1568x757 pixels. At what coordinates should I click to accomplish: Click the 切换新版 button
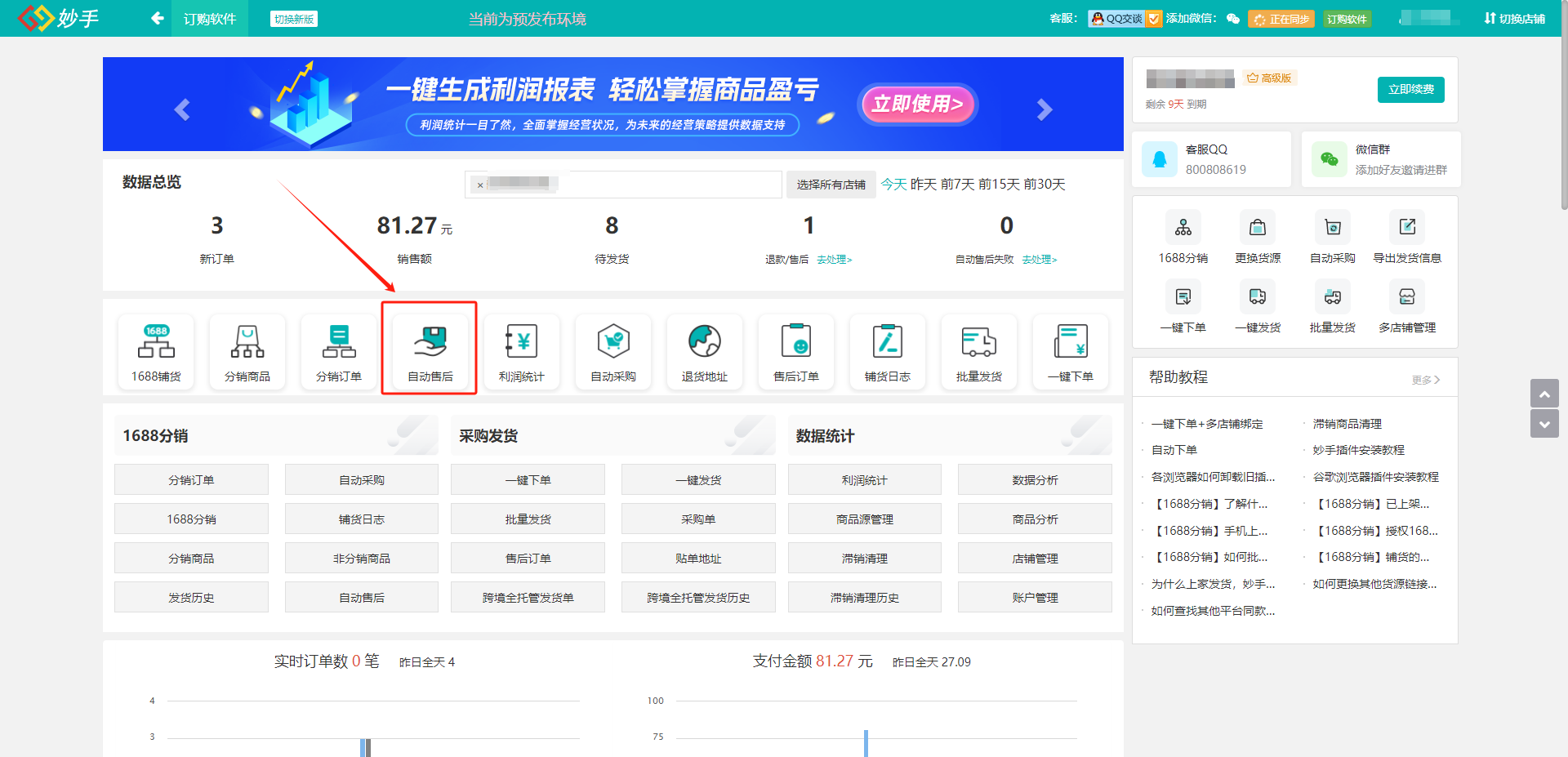point(294,19)
